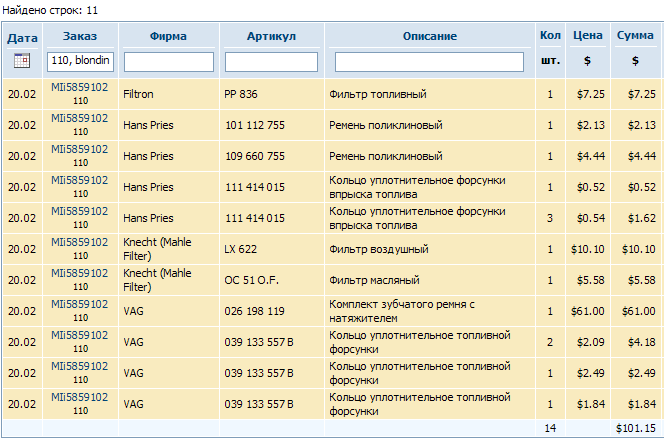Select the PP 836 article cell
Screen dimensions: 664x438
pyautogui.click(x=242, y=95)
